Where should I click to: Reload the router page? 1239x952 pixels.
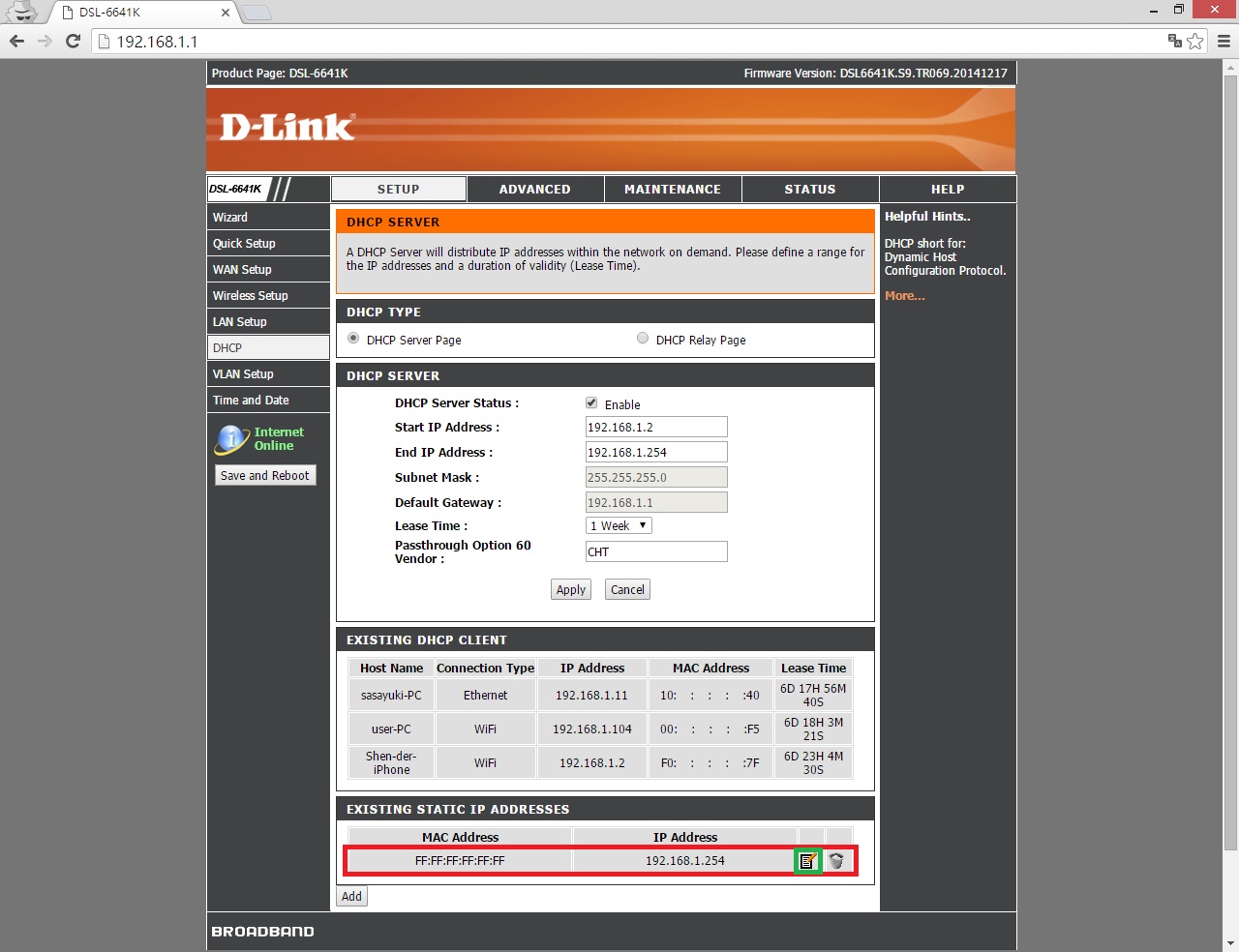coord(73,41)
